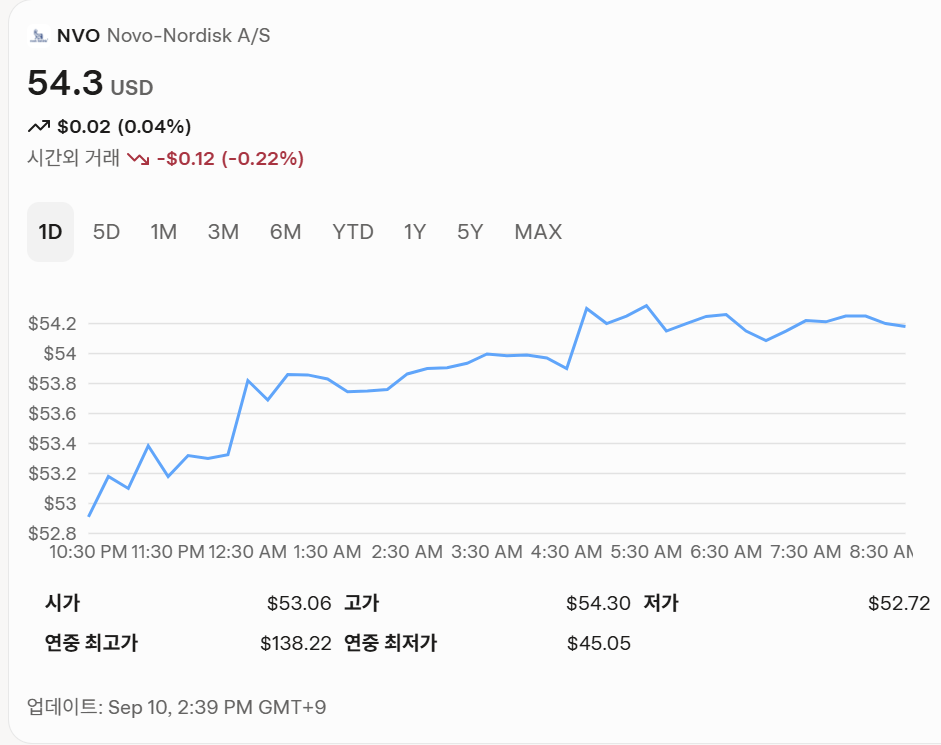Click the 고가 high price label

pyautogui.click(x=361, y=603)
